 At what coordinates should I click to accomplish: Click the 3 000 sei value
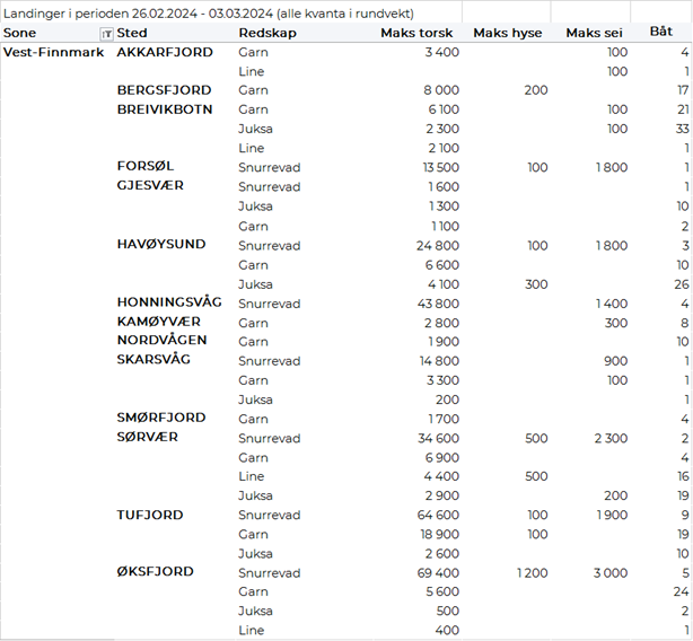tap(609, 573)
